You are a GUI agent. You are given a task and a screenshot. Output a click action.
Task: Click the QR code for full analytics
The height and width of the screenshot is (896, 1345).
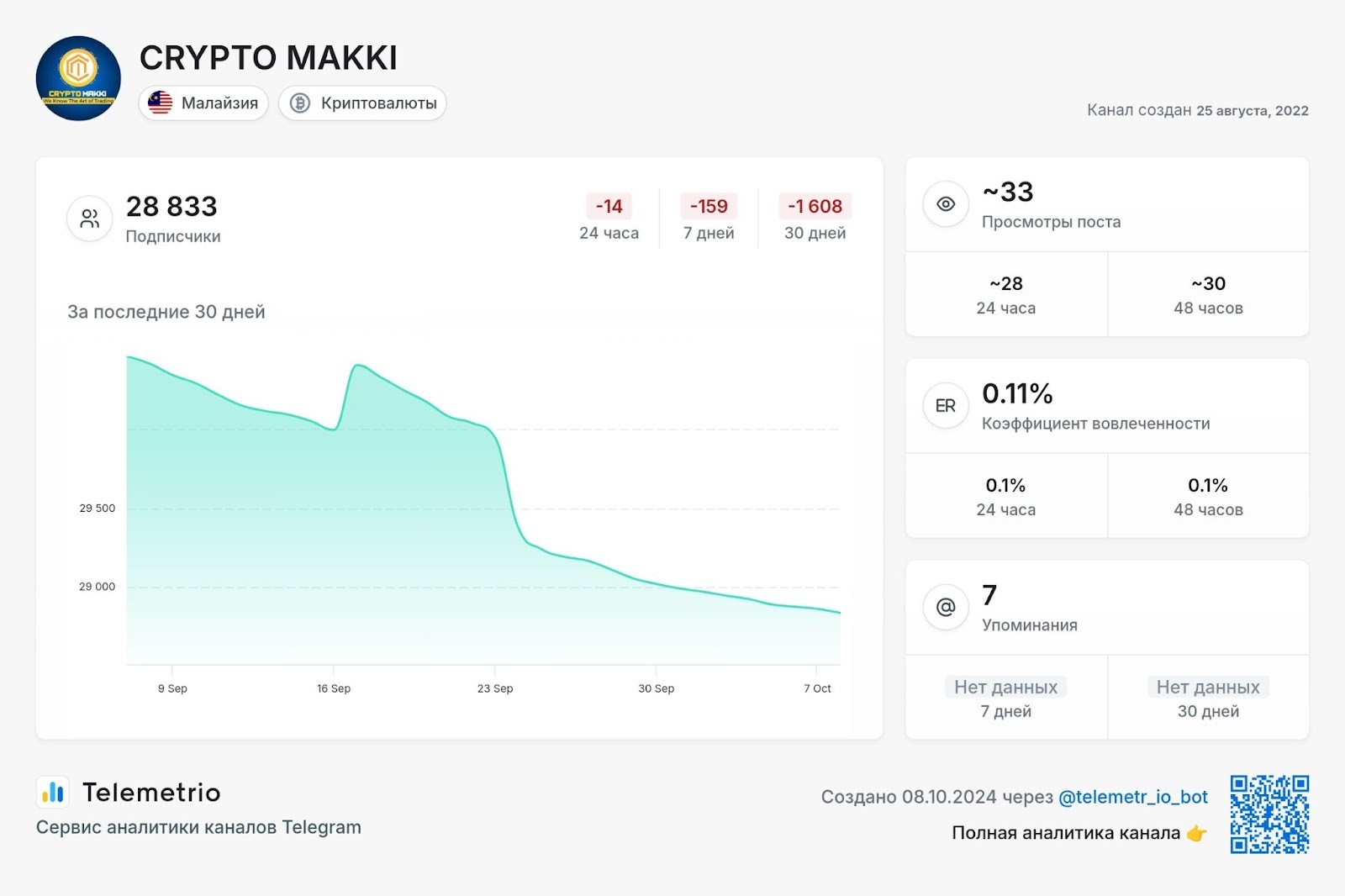[1269, 814]
